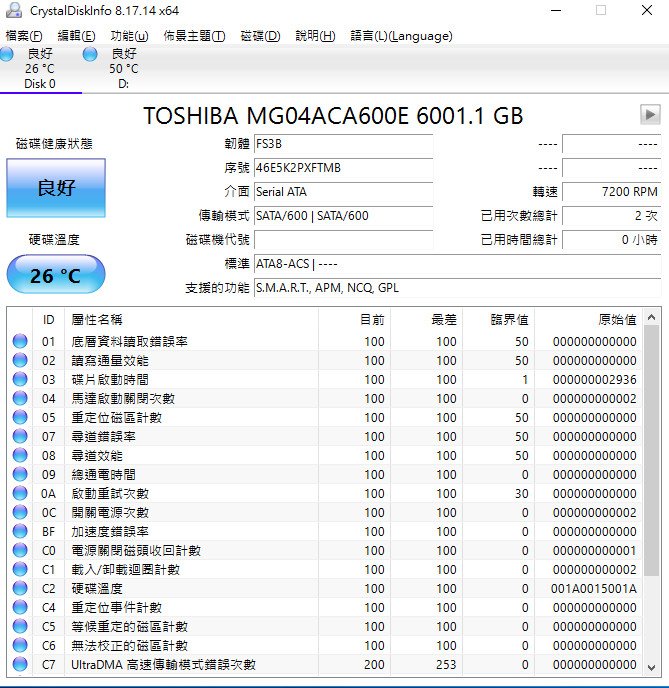Open the 說明(H) menu
The width and height of the screenshot is (669, 688).
point(315,36)
